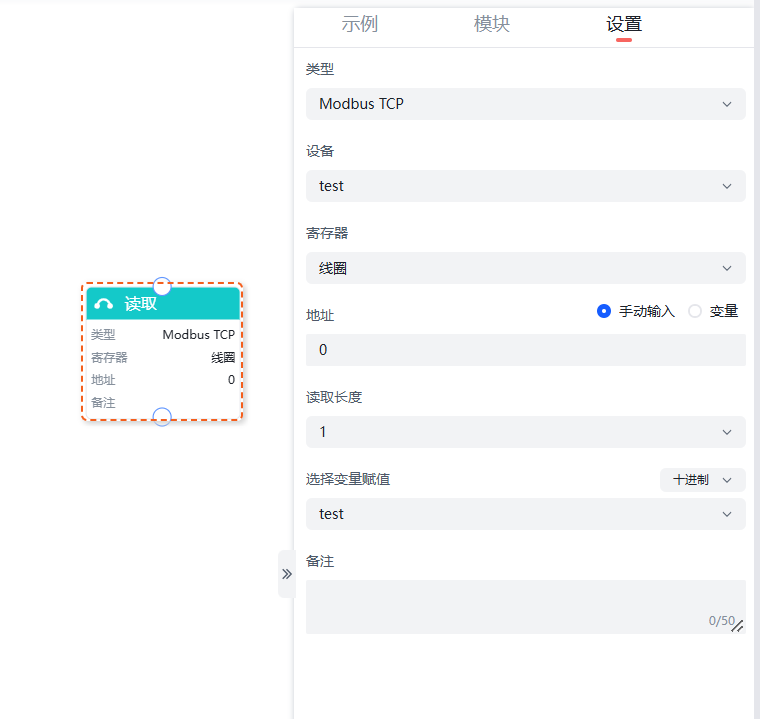Switch to the 模块 tab
Viewport: 760px width, 719px height.
492,25
